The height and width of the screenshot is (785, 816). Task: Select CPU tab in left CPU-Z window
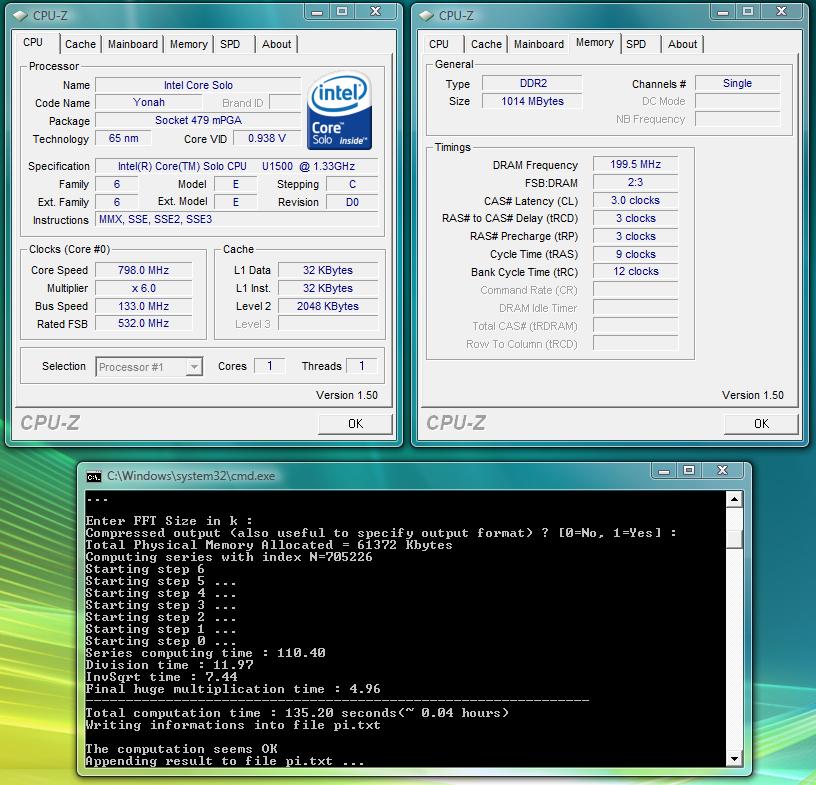[x=33, y=42]
